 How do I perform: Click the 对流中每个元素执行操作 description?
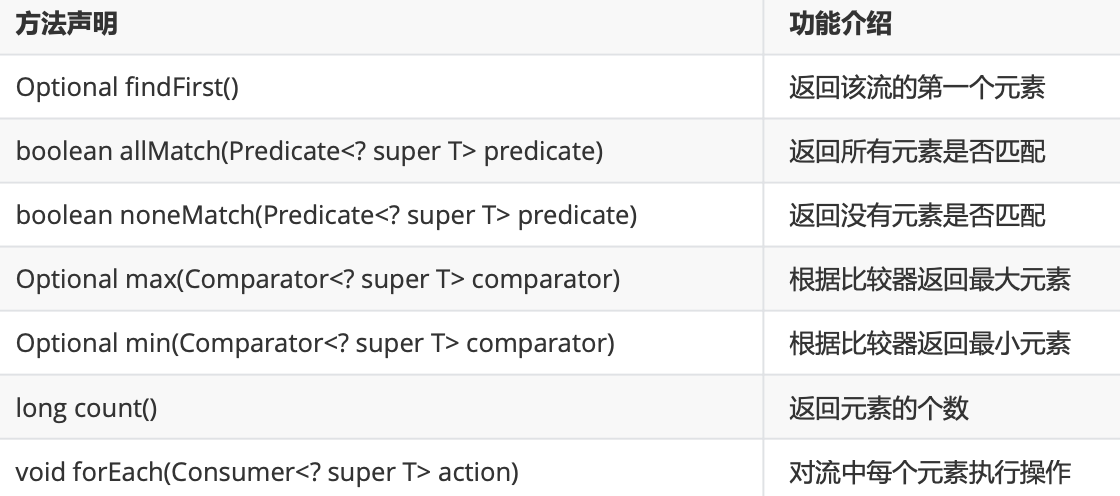coord(930,472)
